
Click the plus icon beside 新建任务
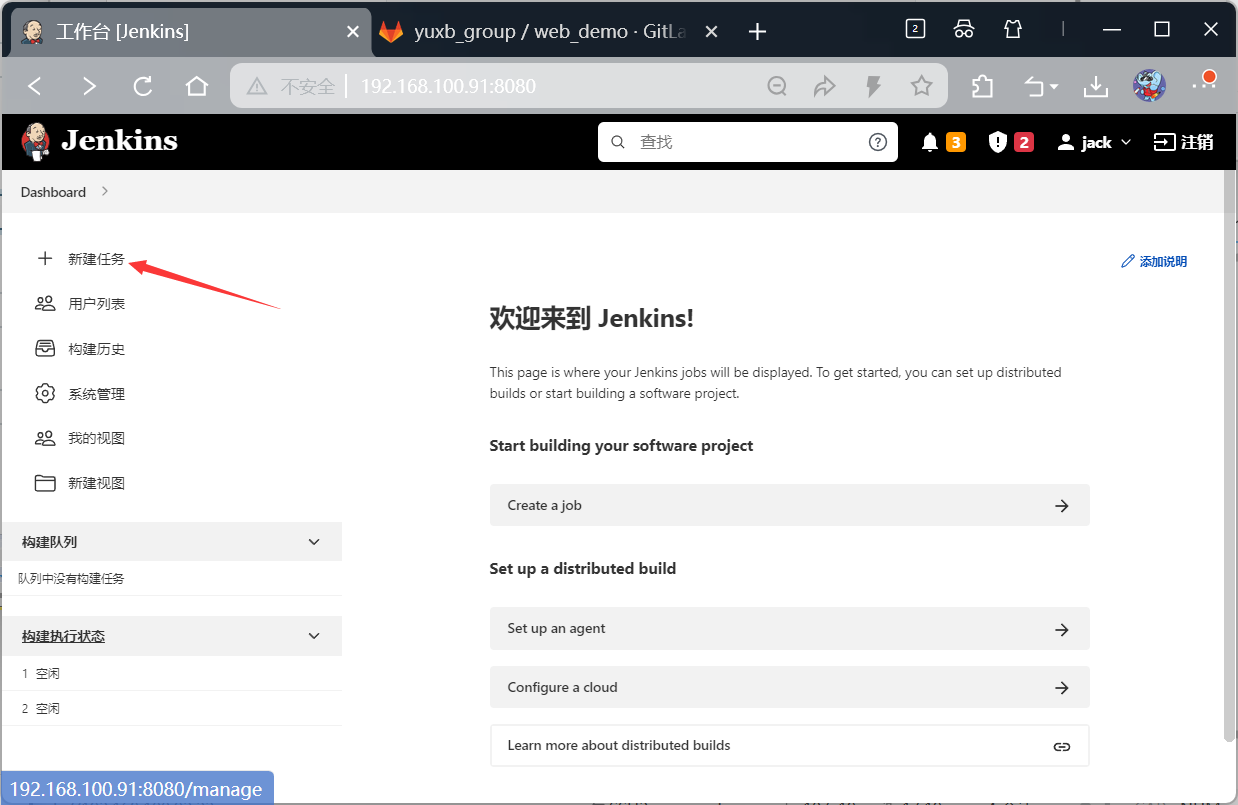44,259
